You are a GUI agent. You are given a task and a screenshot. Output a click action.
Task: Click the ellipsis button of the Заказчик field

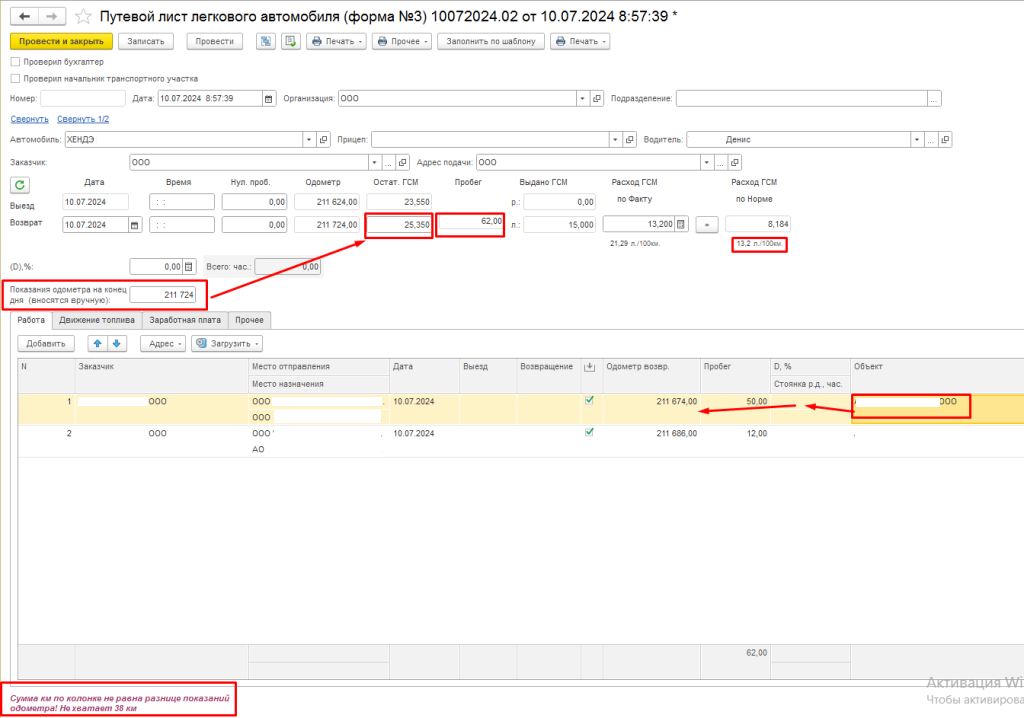389,162
